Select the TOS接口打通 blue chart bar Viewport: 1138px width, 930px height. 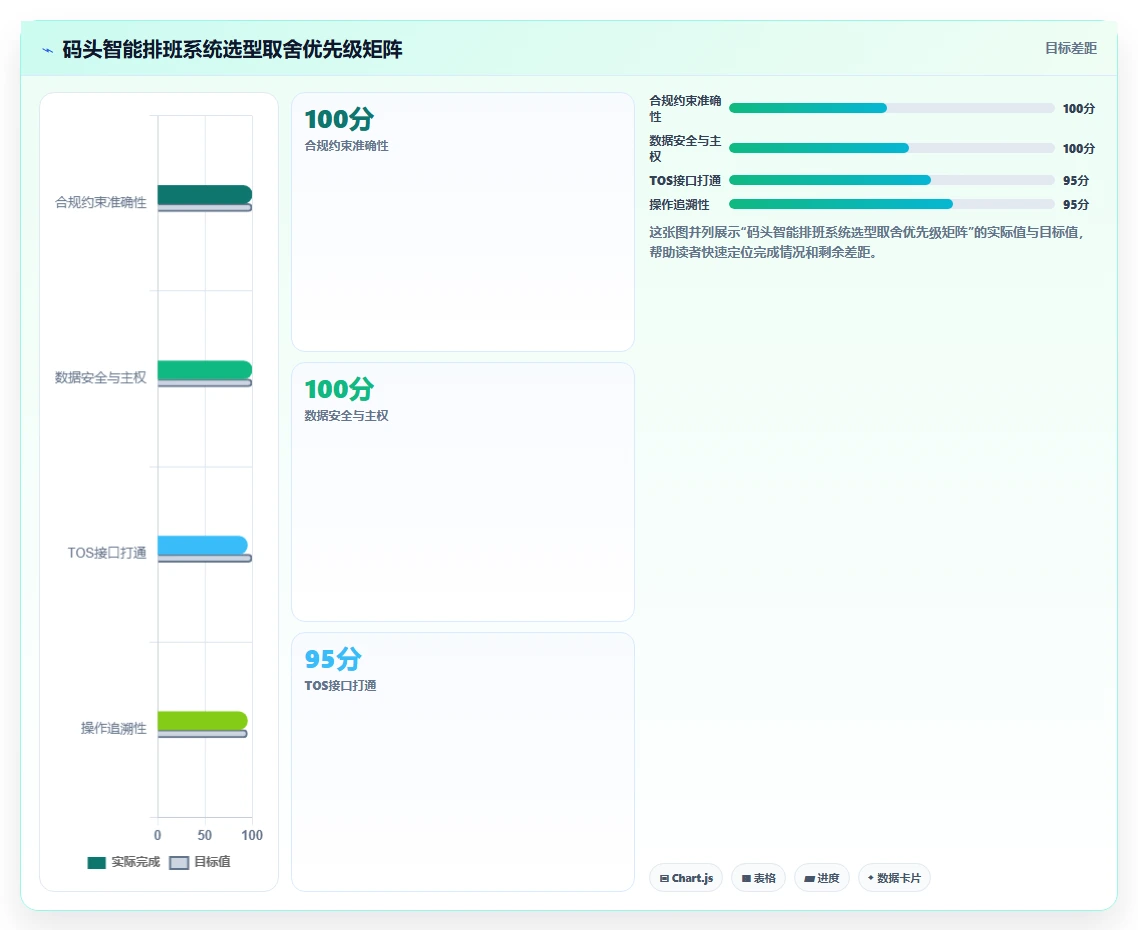tap(202, 545)
